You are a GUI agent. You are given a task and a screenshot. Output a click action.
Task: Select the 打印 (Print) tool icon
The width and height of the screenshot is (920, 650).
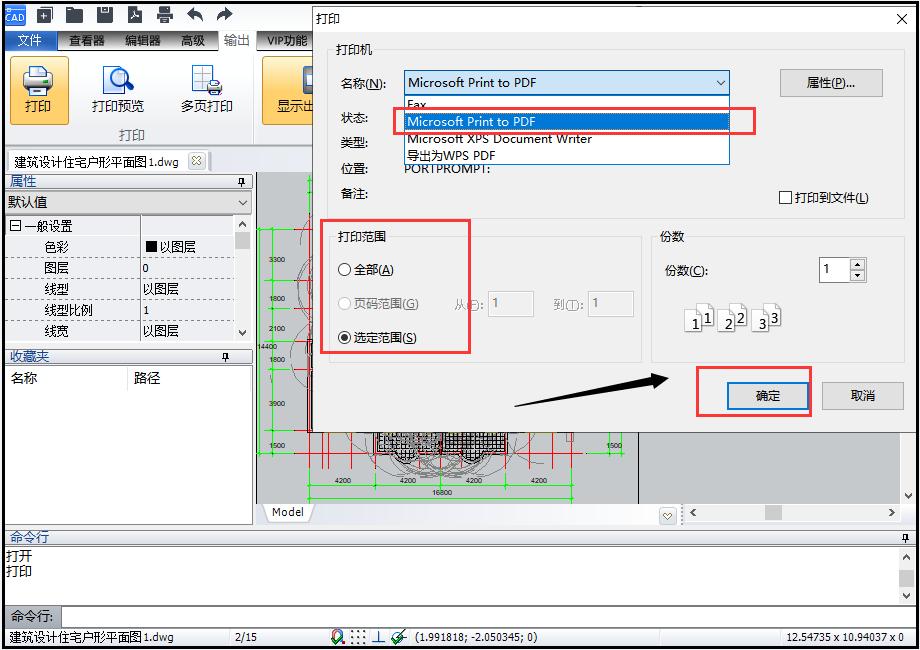tap(38, 88)
